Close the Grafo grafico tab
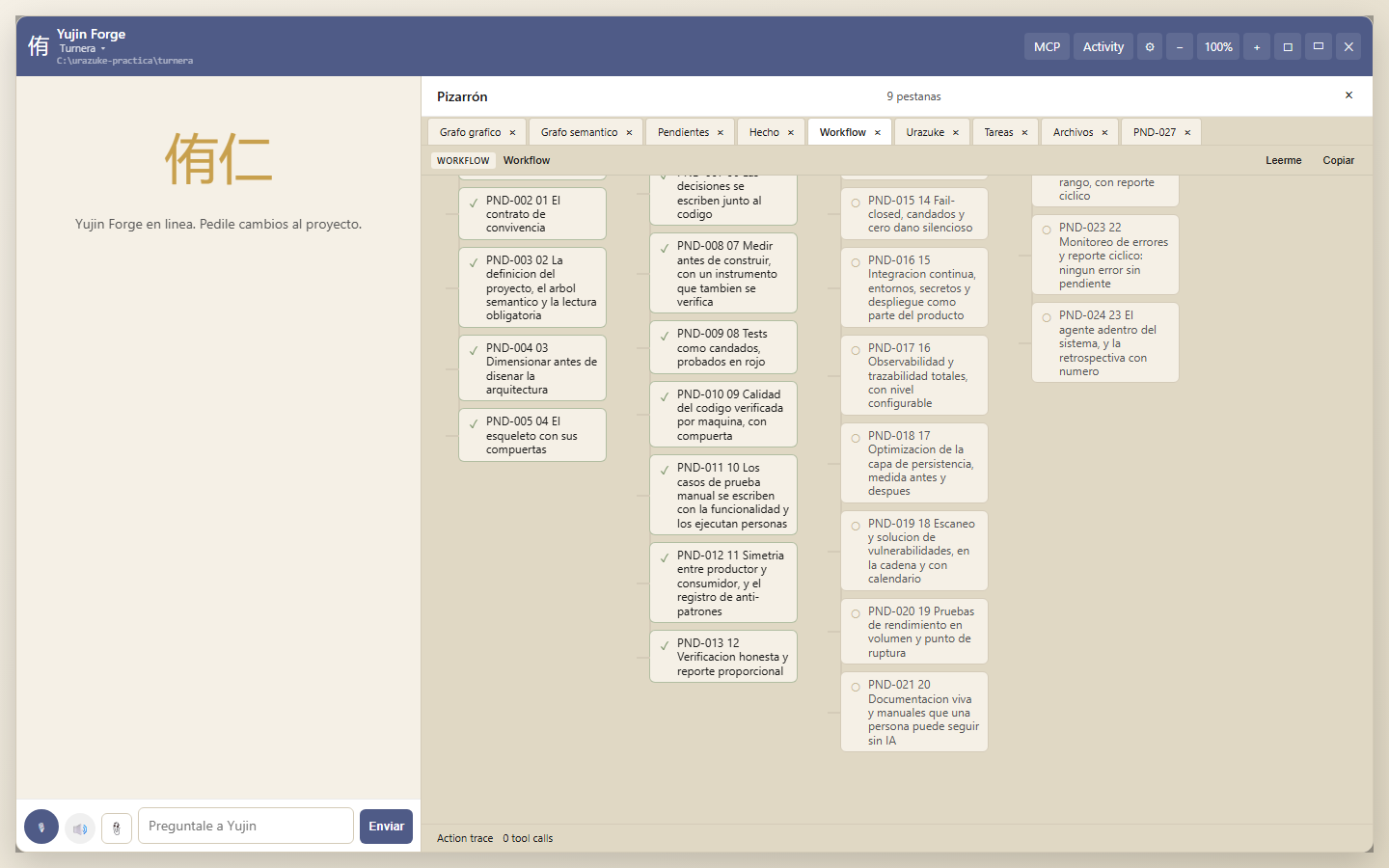This screenshot has width=1389, height=868. click(512, 133)
